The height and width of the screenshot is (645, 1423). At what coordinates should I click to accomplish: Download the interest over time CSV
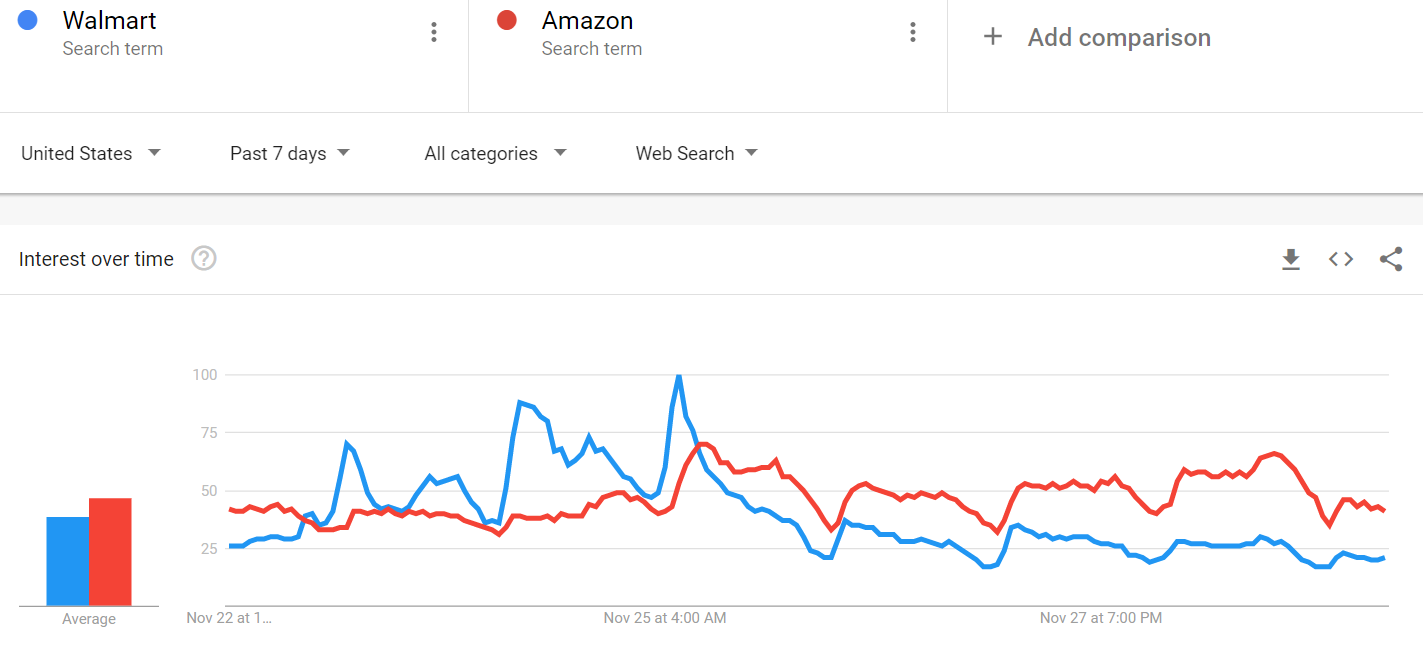point(1291,259)
